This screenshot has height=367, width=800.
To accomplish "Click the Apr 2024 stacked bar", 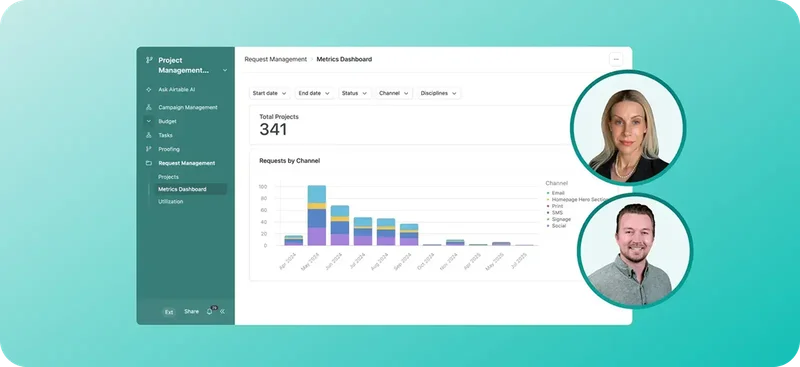I will point(294,240).
